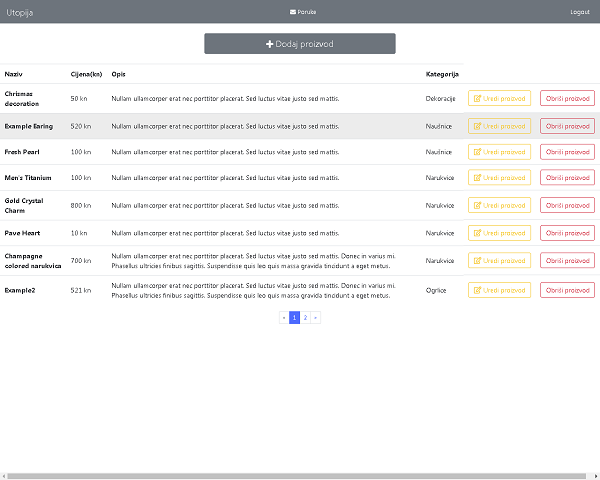Viewport: 600px width, 480px height.
Task: Edit the Example Earing product
Action: (499, 126)
